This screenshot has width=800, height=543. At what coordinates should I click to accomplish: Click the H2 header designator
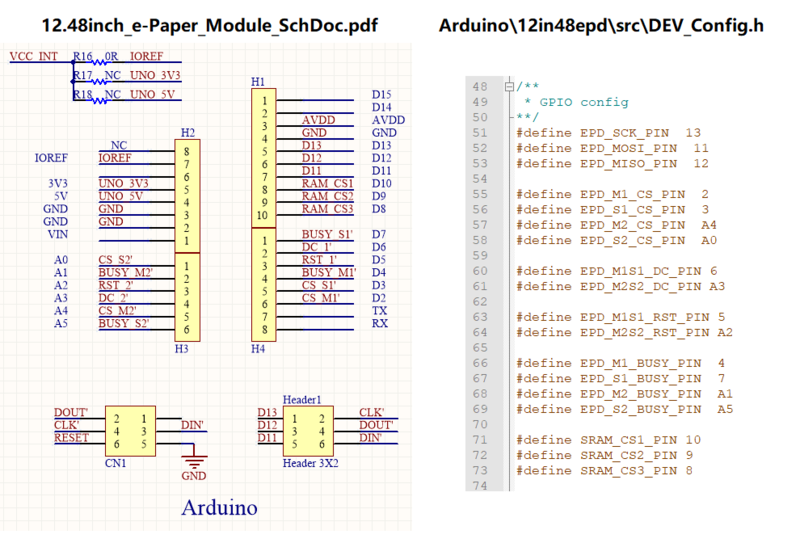(188, 133)
